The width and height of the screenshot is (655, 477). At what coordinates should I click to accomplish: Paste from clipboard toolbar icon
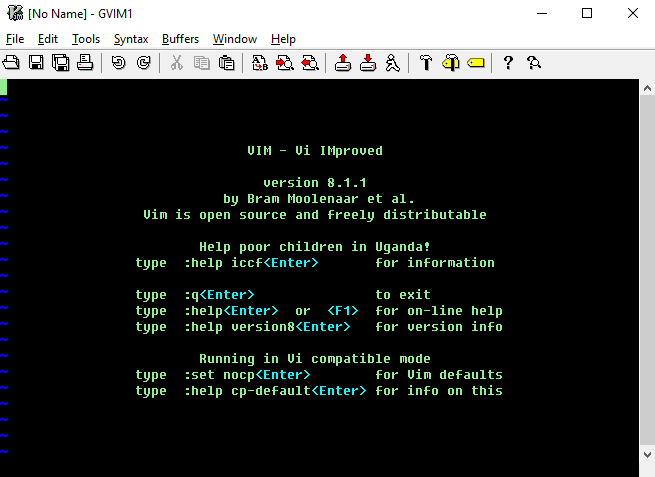pos(226,63)
